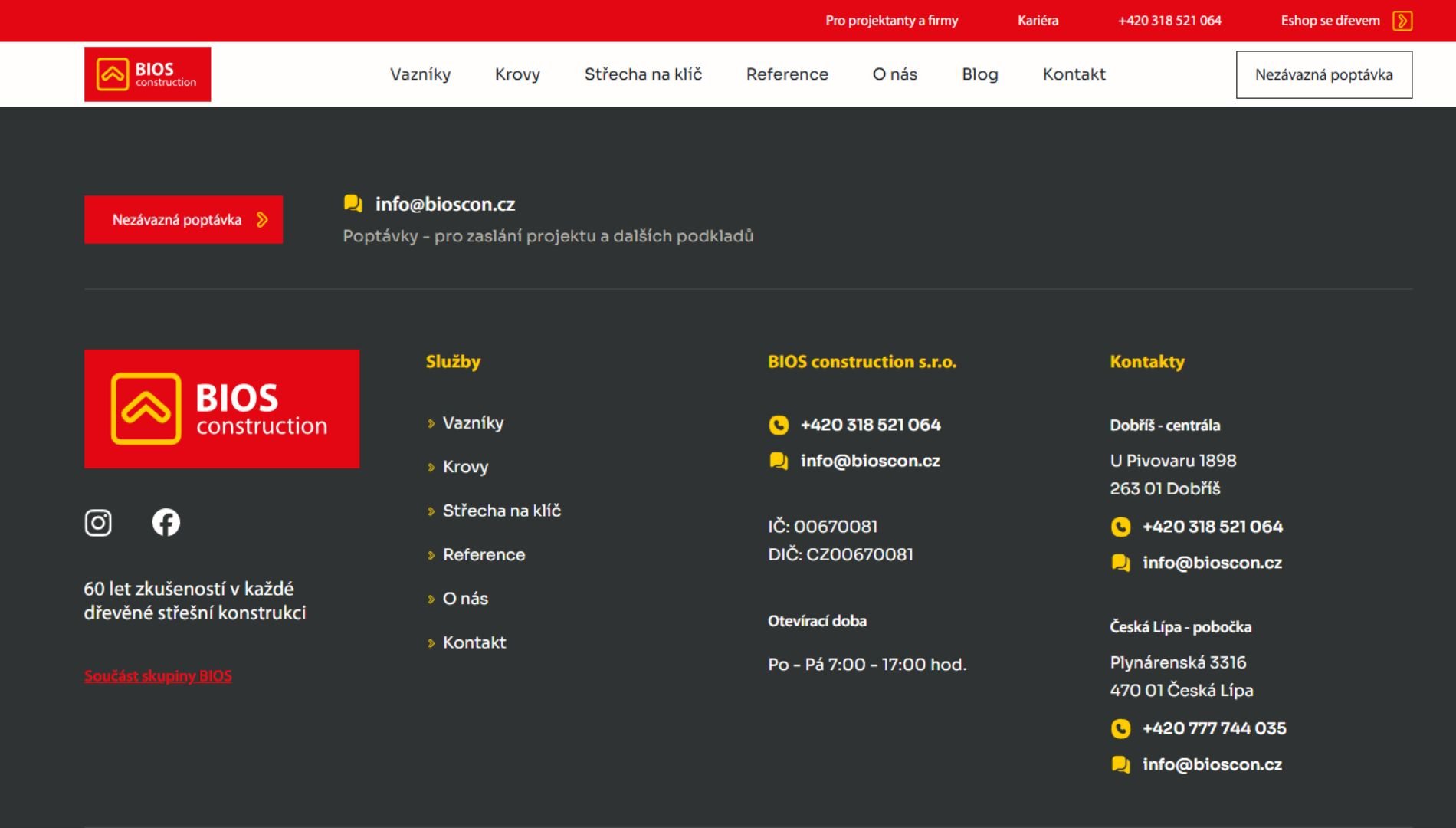Viewport: 1456px width, 828px height.
Task: Open the Instagram profile icon
Action: (x=98, y=523)
